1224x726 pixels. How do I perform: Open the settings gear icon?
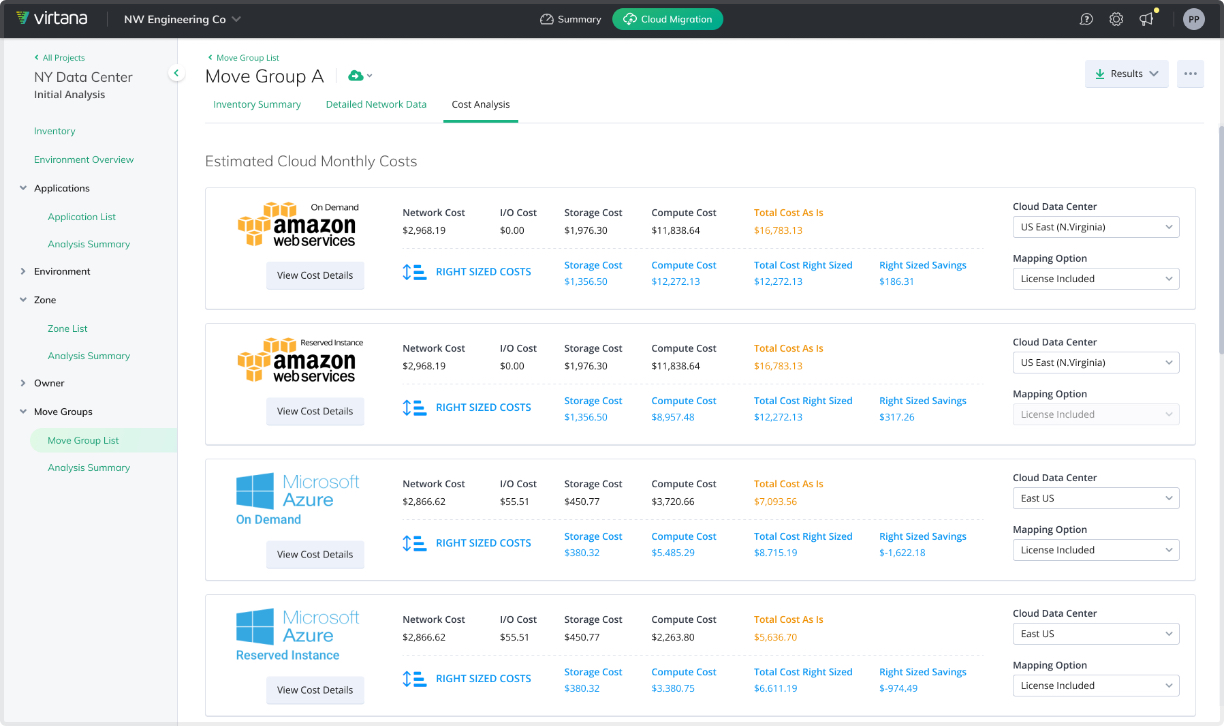click(1116, 19)
